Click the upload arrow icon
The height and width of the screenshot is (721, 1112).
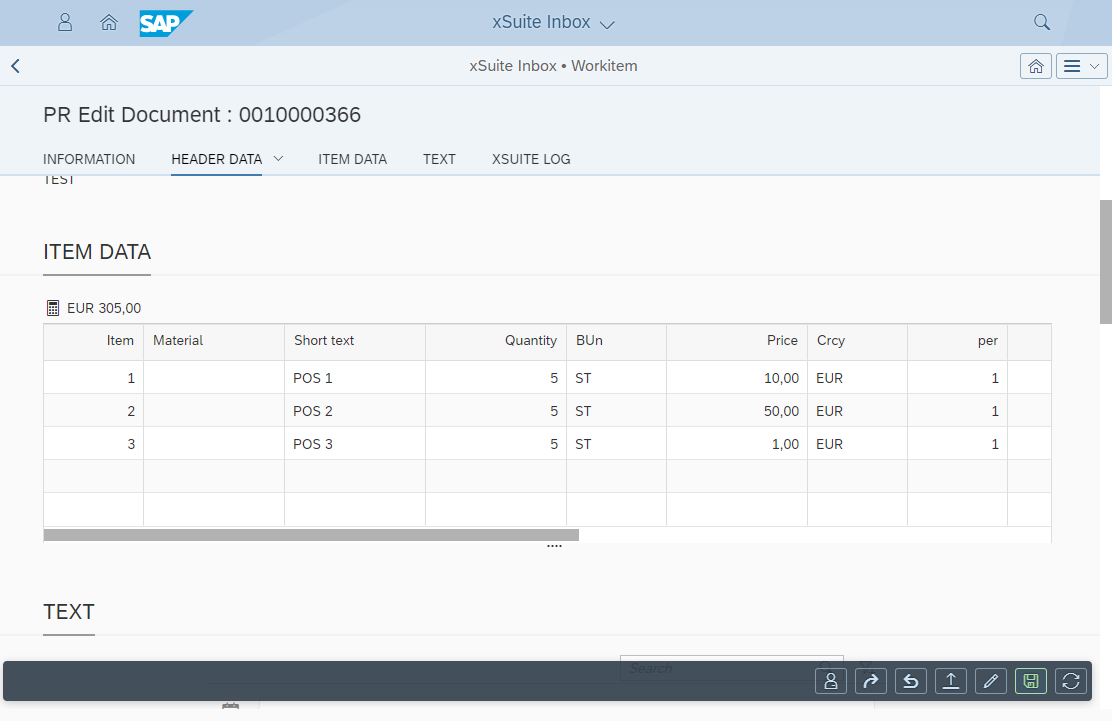tap(951, 681)
